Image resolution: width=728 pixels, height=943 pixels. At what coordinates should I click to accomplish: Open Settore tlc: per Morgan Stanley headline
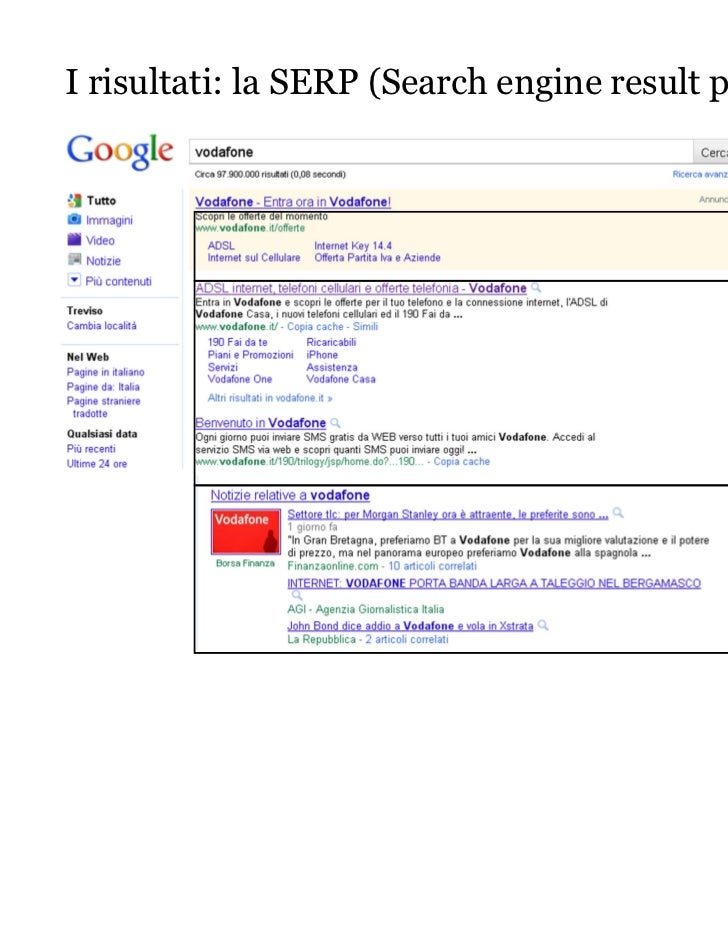point(448,514)
